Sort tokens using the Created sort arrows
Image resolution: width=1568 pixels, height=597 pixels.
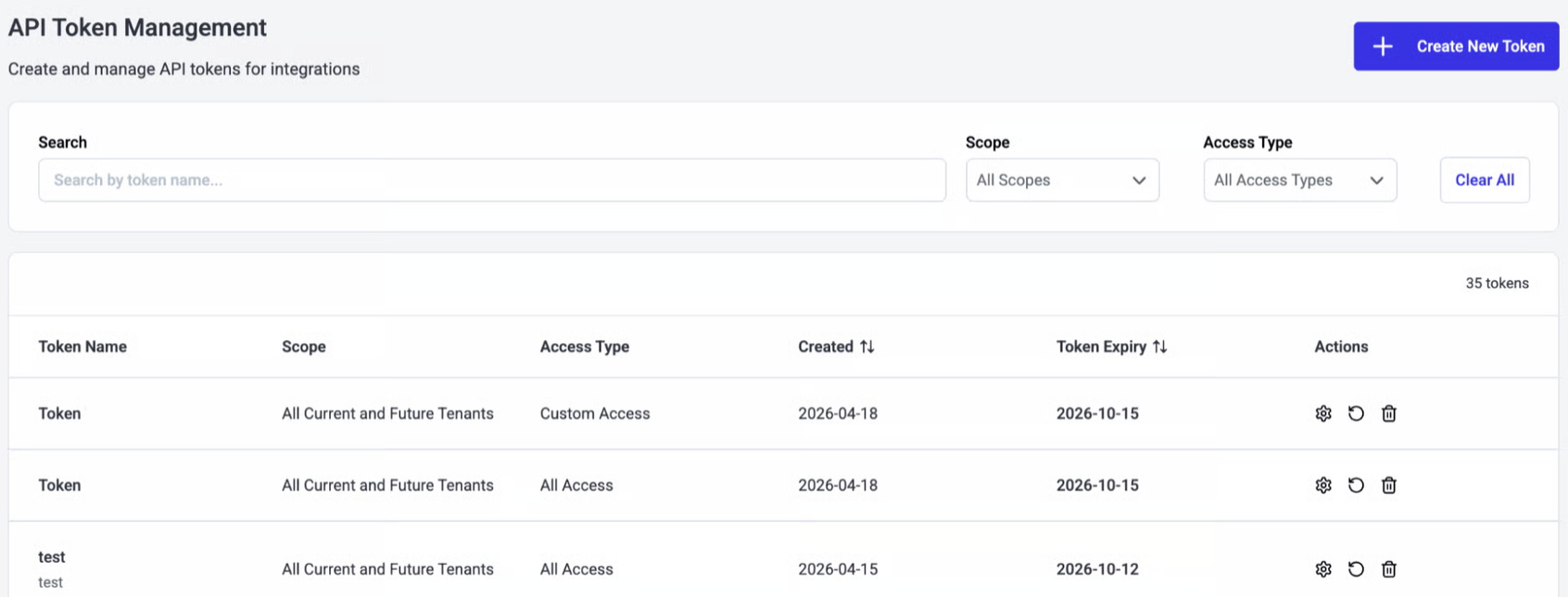(867, 347)
